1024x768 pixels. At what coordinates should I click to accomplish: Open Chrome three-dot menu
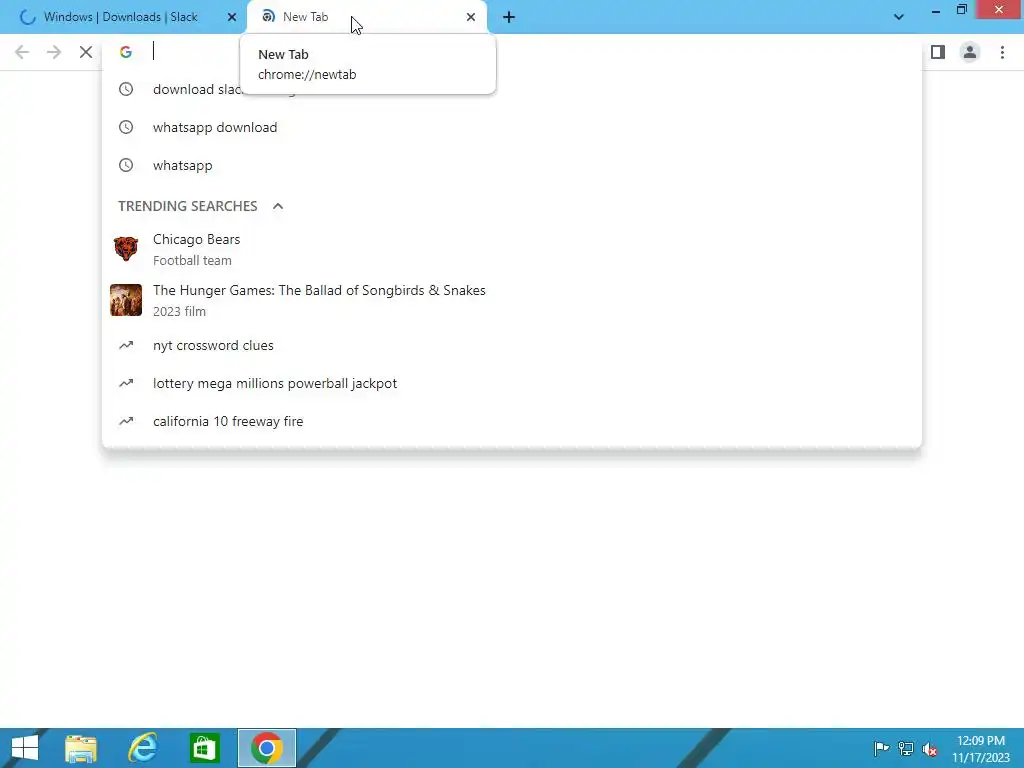coord(1002,52)
